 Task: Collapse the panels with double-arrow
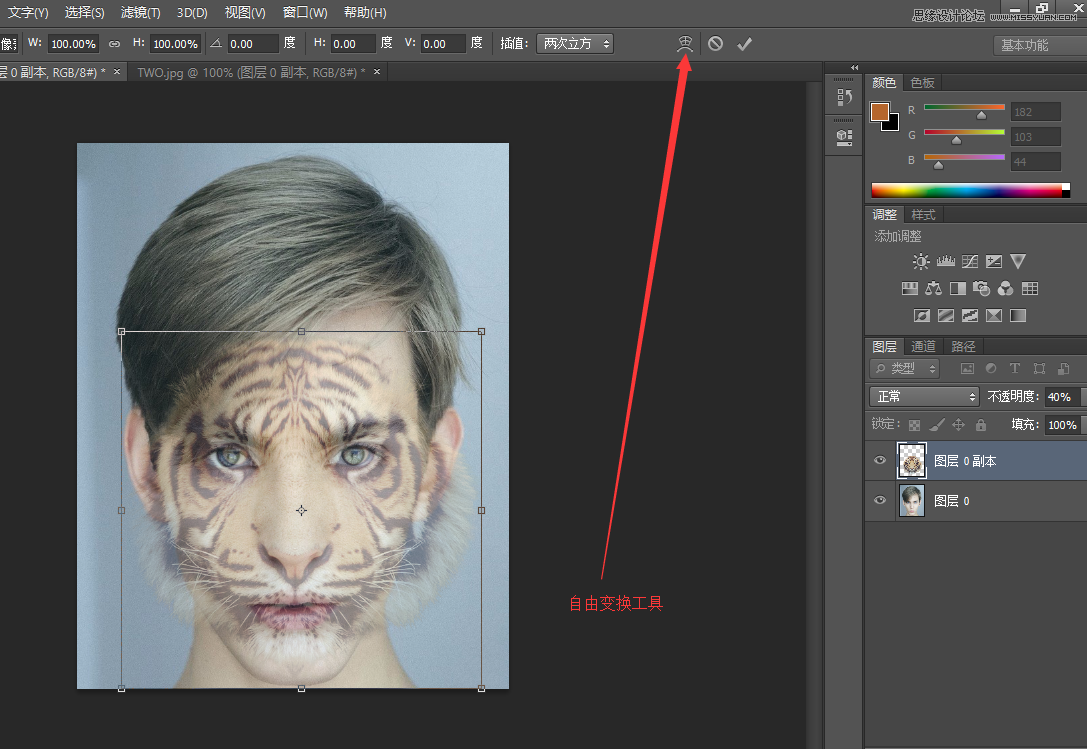coord(855,67)
